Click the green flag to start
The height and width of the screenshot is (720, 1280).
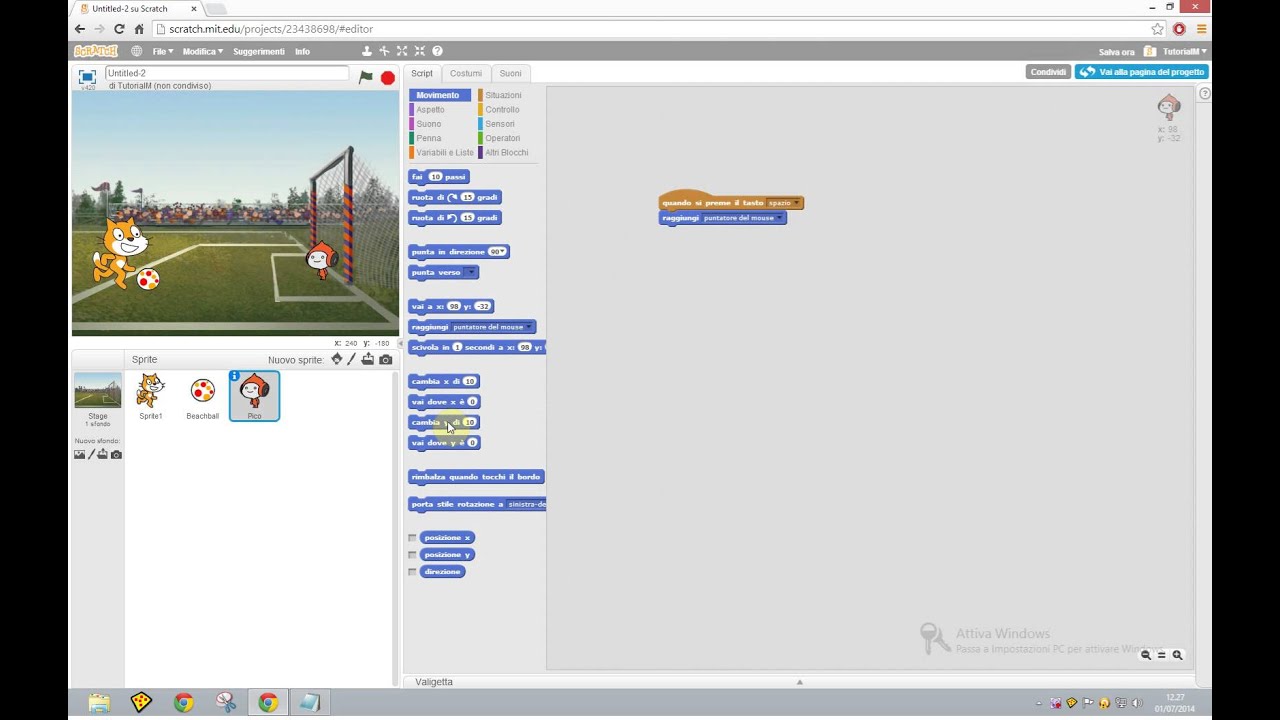click(366, 77)
